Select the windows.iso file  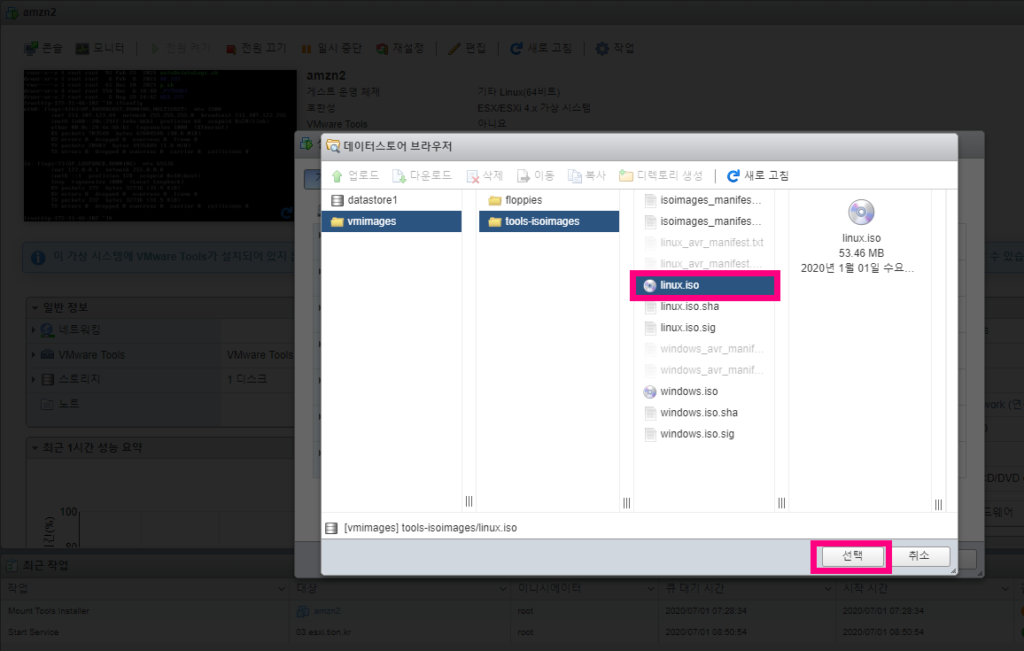(x=705, y=391)
